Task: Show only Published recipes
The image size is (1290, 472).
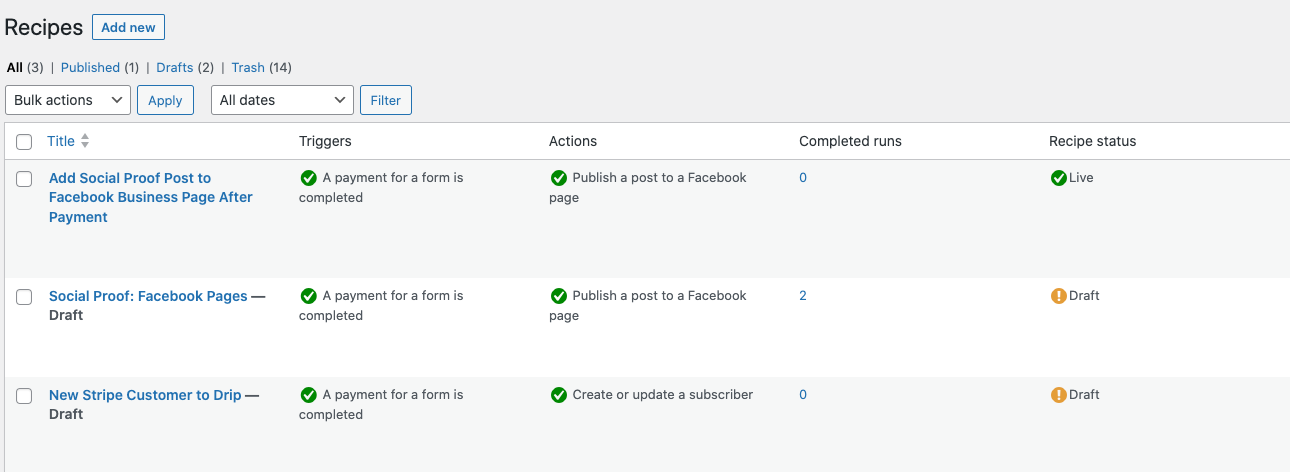Action: [x=90, y=68]
